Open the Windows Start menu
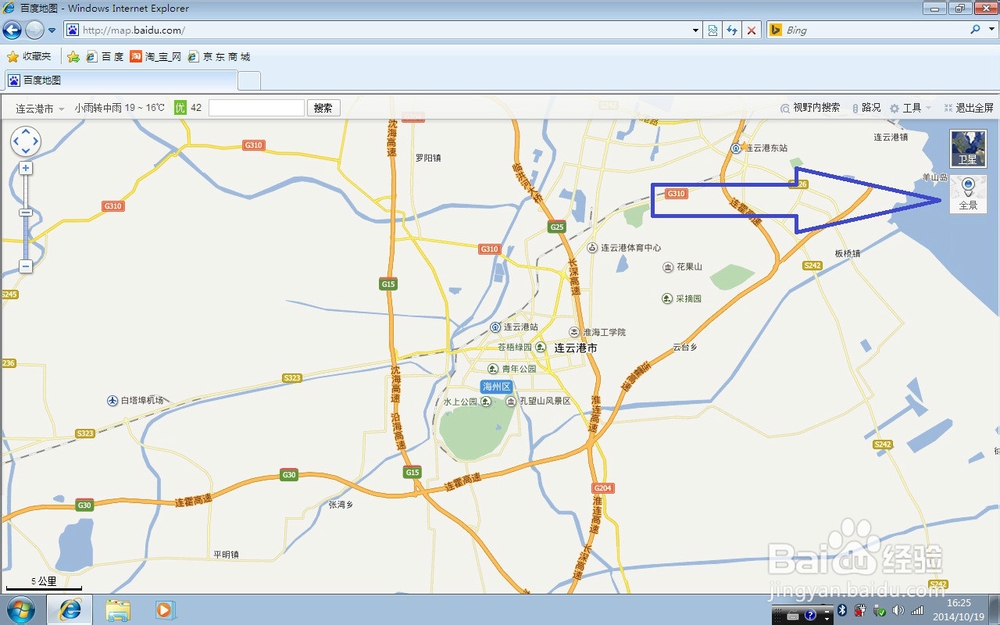Viewport: 1000px width, 625px height. pyautogui.click(x=20, y=610)
